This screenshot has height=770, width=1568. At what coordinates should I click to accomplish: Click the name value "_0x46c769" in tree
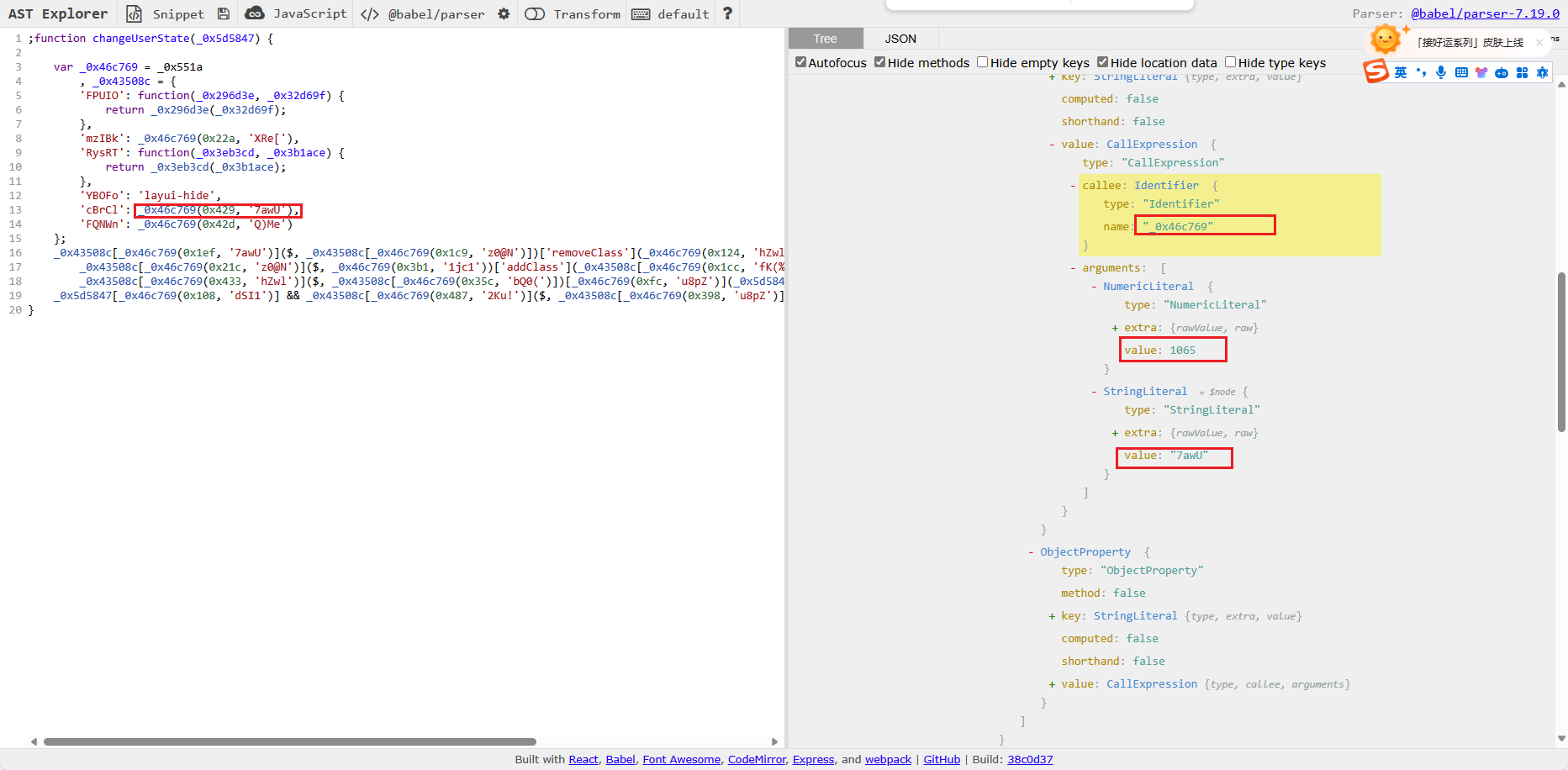(x=1178, y=226)
